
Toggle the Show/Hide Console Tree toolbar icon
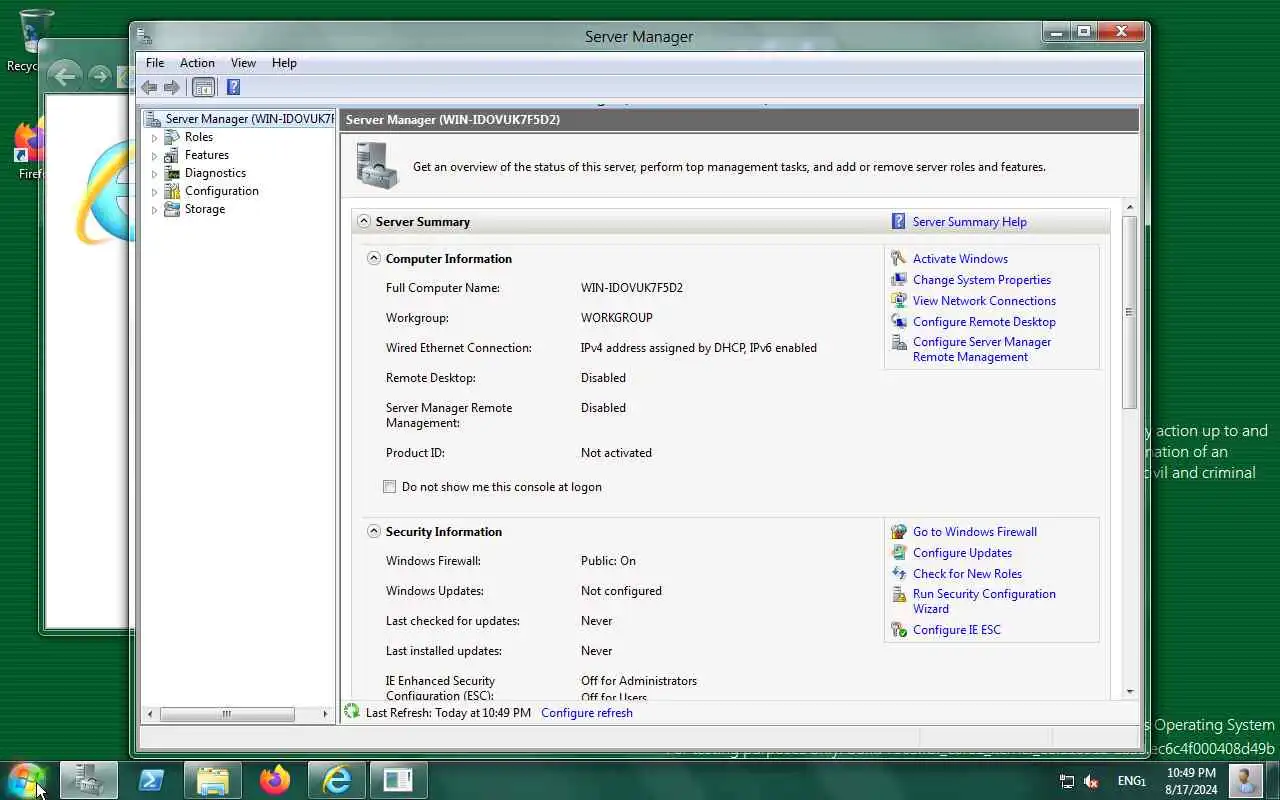click(203, 87)
